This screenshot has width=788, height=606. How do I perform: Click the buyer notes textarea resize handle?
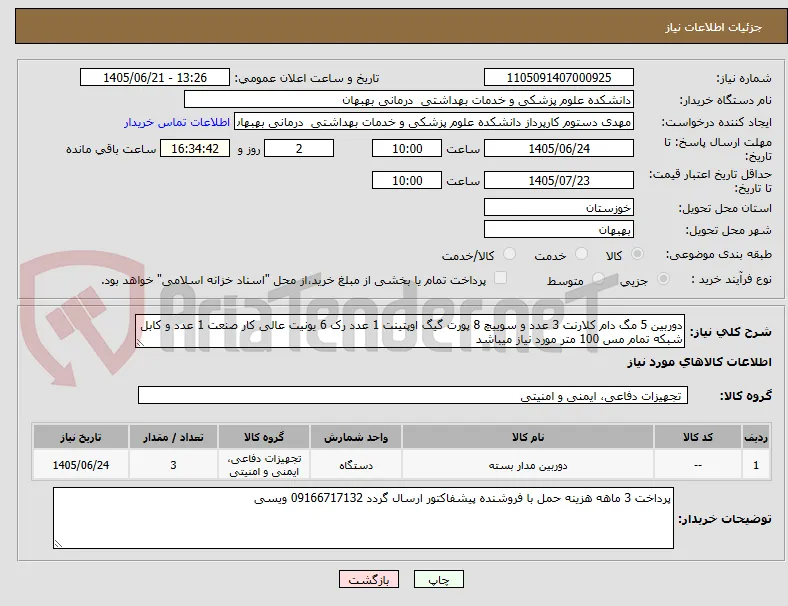(x=58, y=543)
